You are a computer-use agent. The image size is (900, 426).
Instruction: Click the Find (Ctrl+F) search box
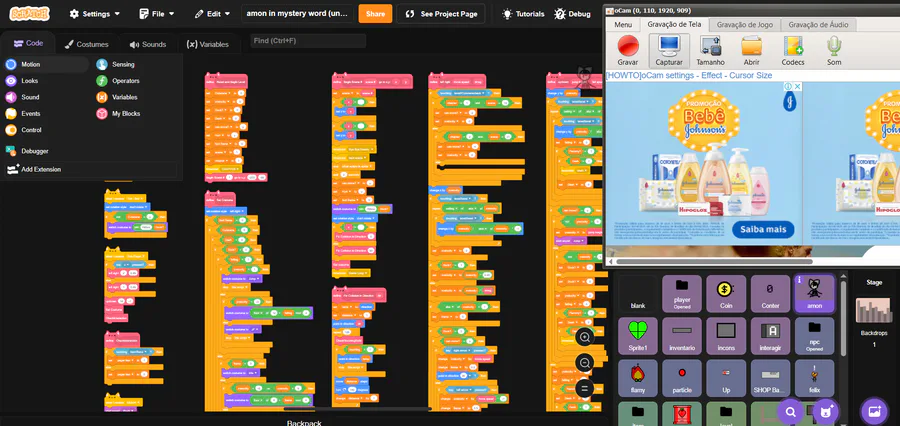pyautogui.click(x=308, y=41)
